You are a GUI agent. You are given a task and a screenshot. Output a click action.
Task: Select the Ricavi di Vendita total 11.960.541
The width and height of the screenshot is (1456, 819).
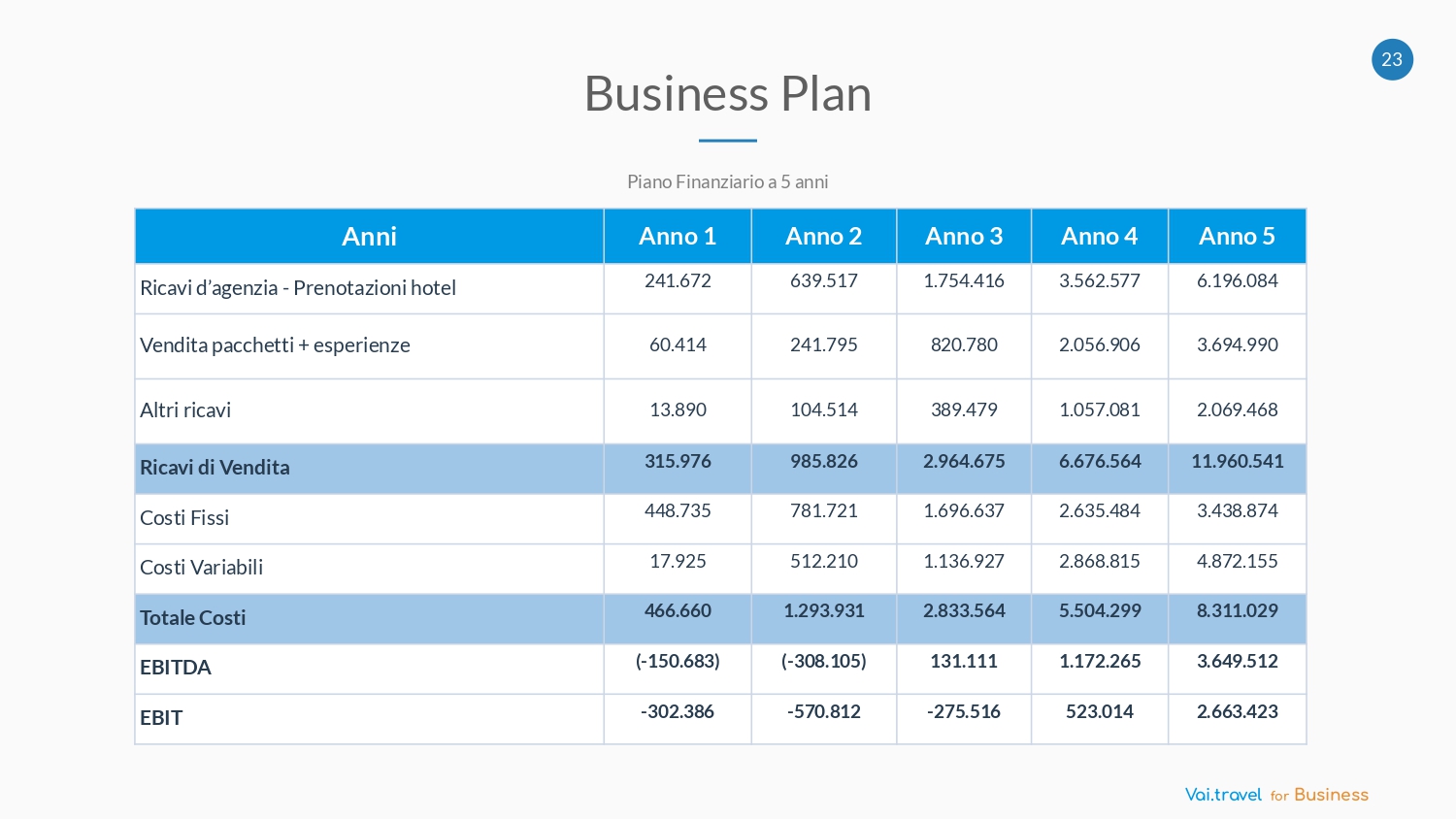[1237, 462]
